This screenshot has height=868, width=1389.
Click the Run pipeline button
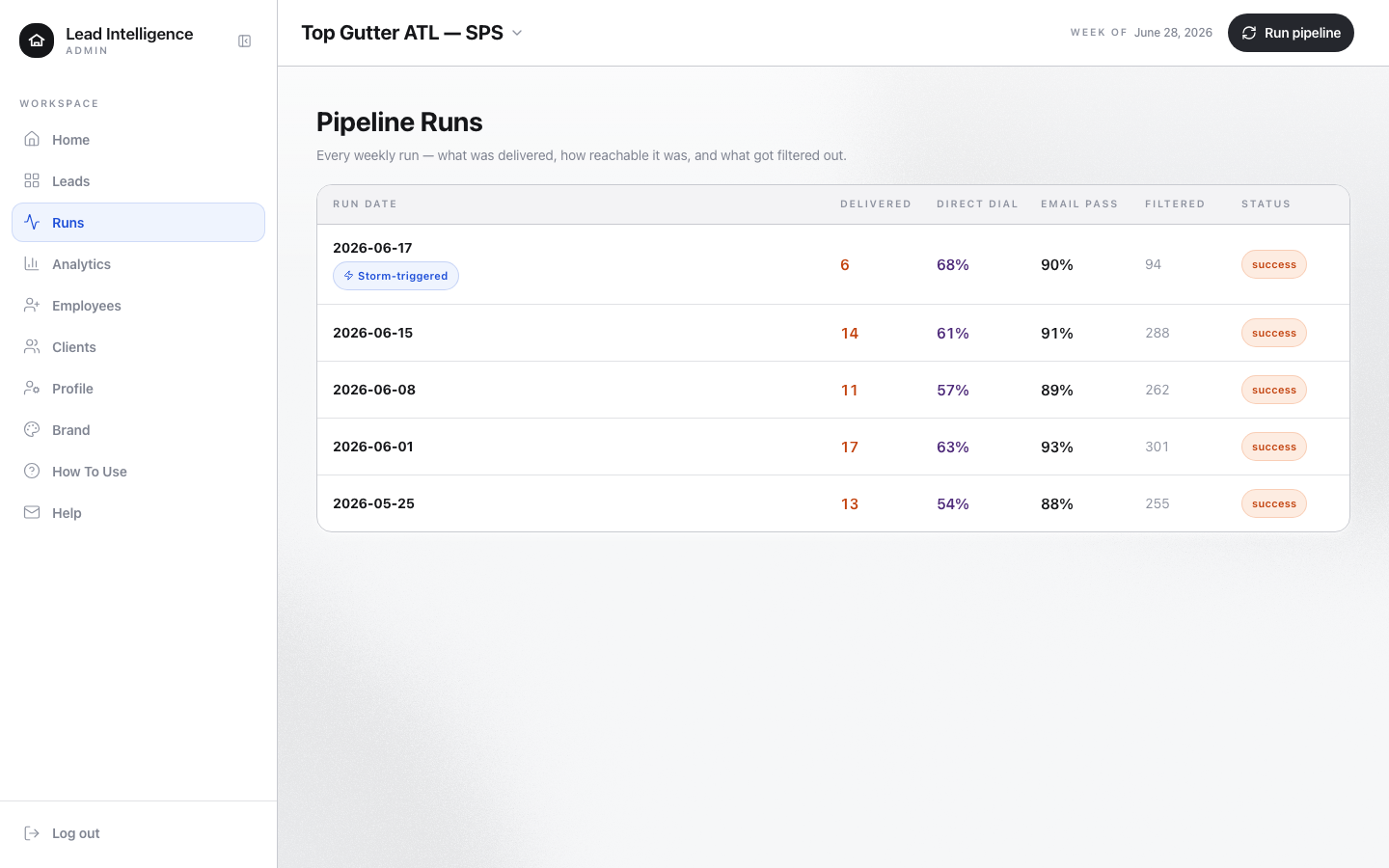[1291, 33]
